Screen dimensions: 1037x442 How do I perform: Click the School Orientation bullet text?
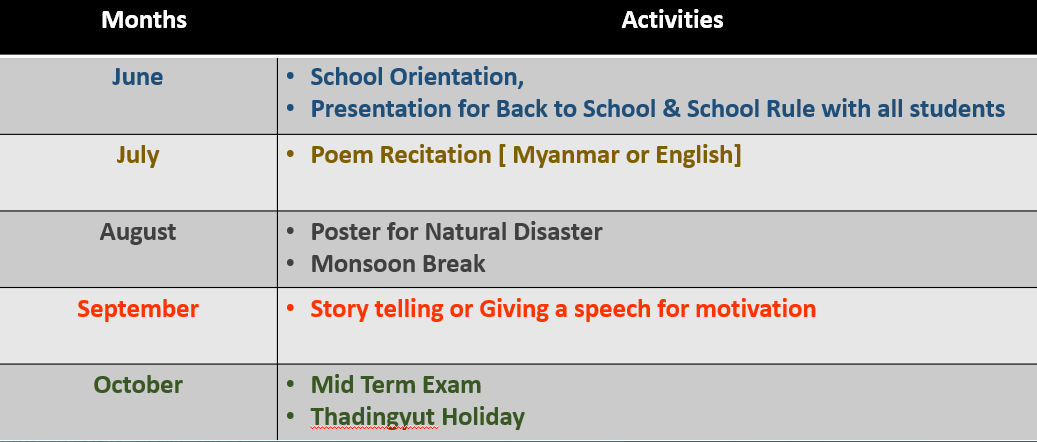click(x=417, y=77)
